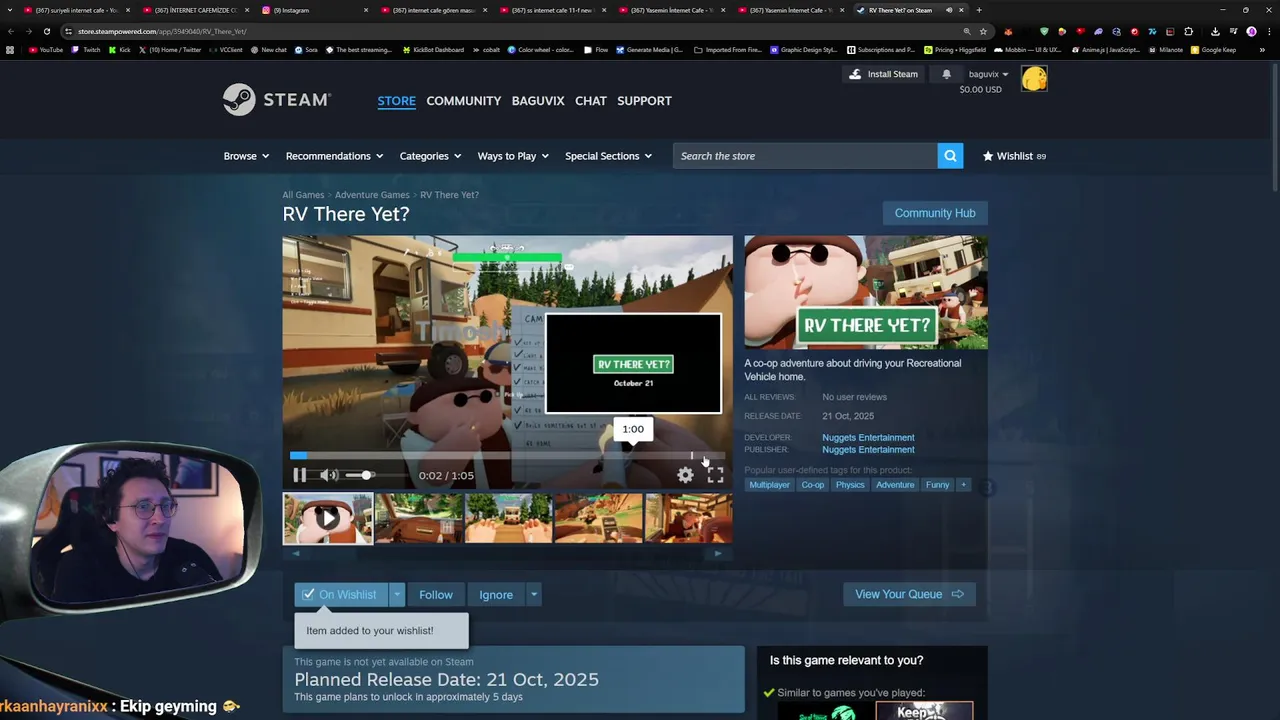Click the Follow button
Viewport: 1280px width, 720px height.
point(436,594)
